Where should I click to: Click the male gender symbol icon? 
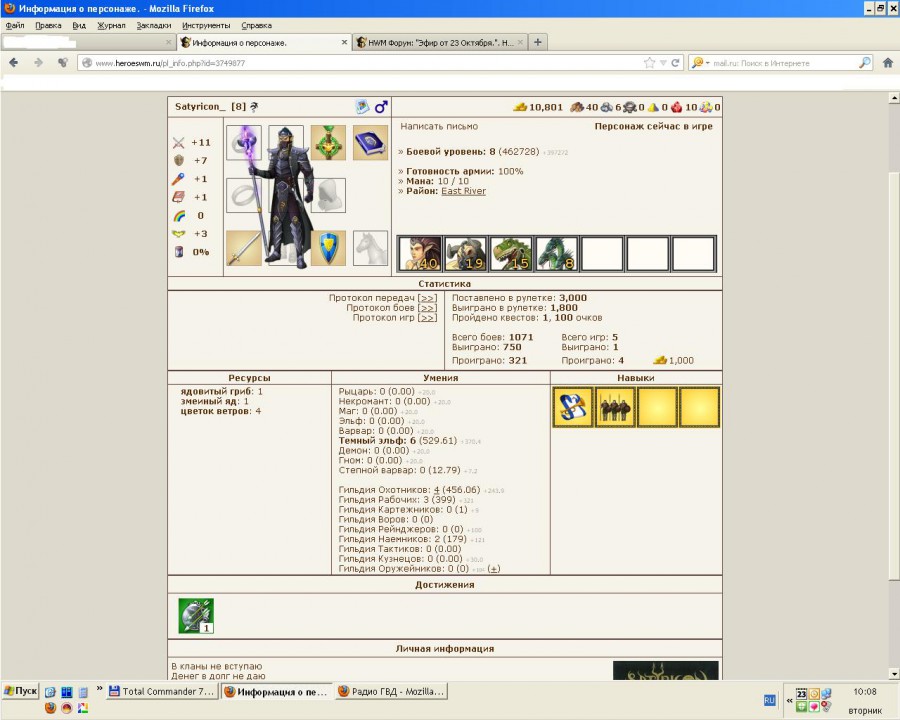381,106
